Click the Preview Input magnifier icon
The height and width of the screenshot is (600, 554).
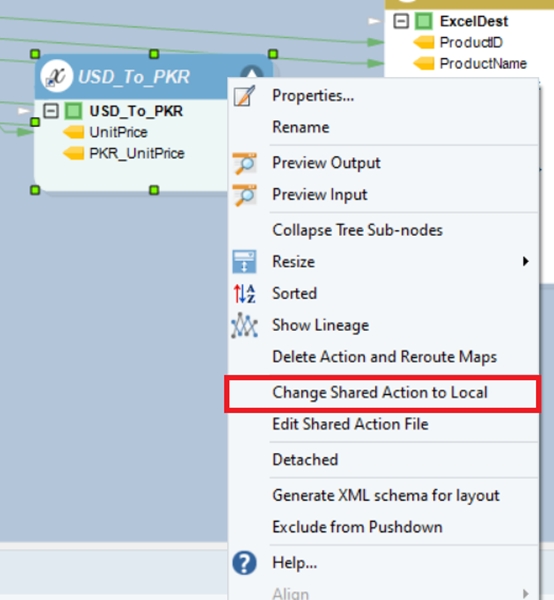(x=244, y=195)
